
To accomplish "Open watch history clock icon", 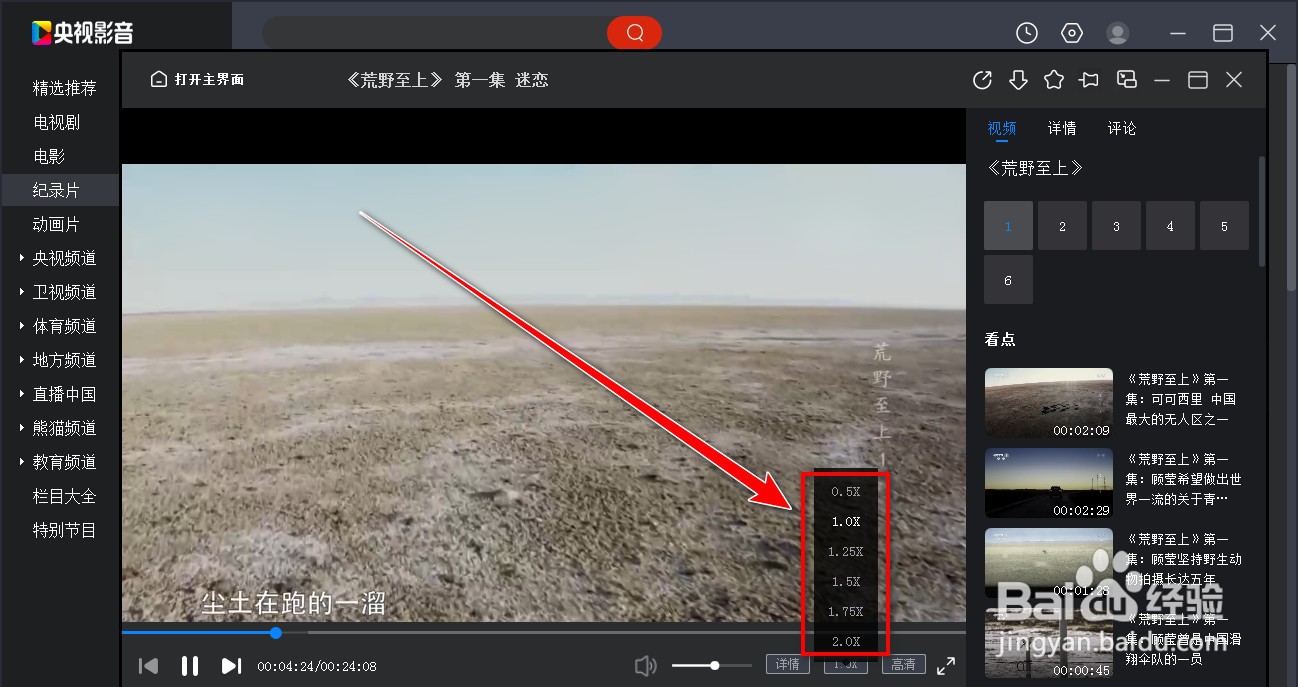I will click(x=1027, y=33).
